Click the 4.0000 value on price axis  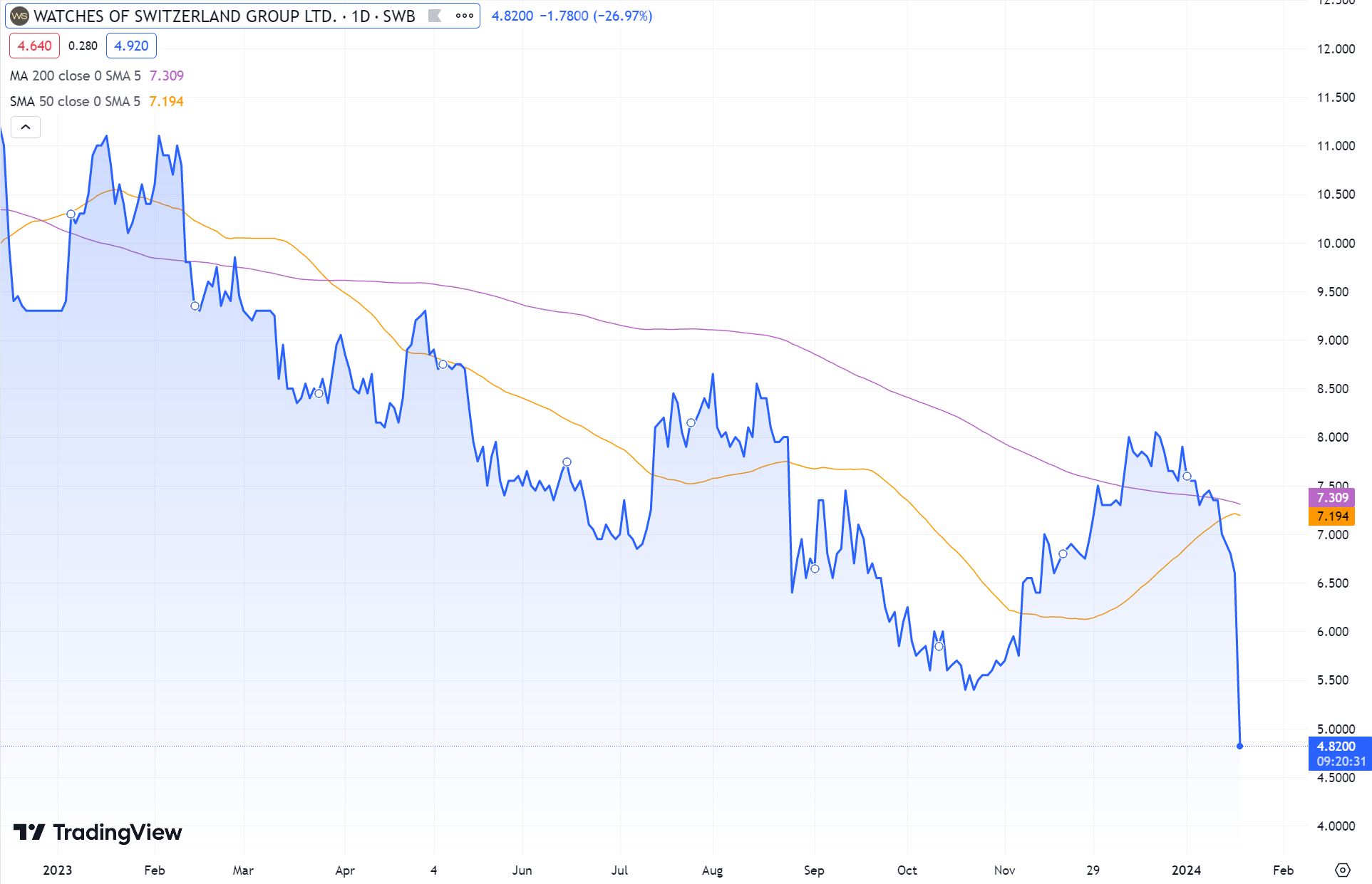(1336, 826)
